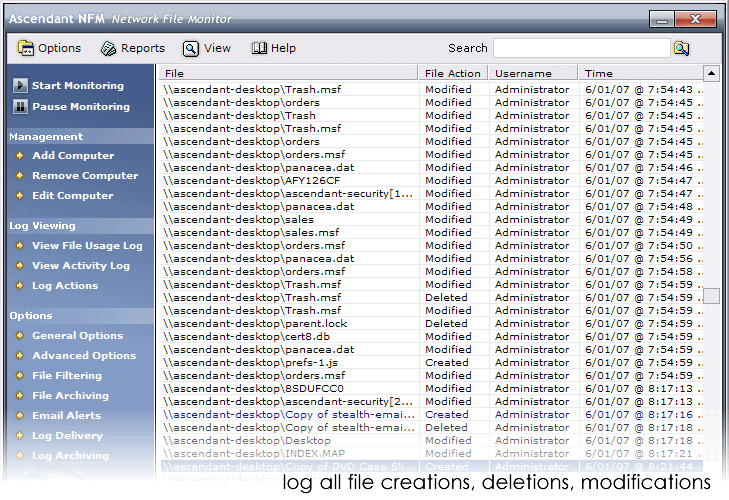Sort by File Action column header

[x=453, y=73]
